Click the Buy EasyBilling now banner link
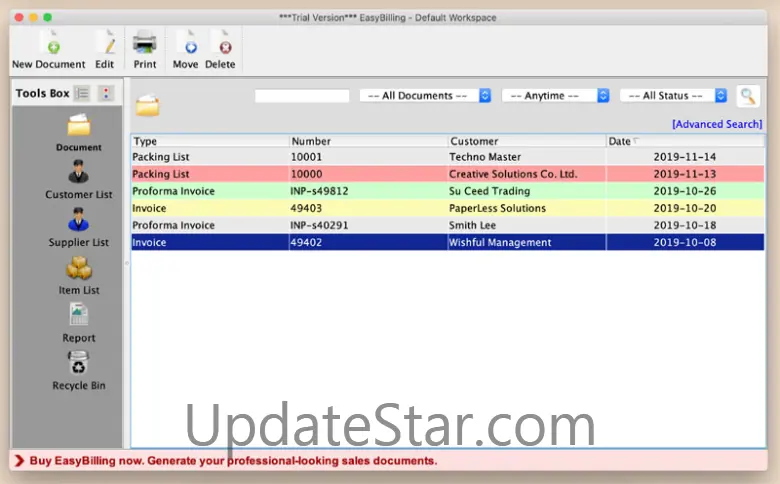Image resolution: width=780 pixels, height=484 pixels. click(x=233, y=461)
